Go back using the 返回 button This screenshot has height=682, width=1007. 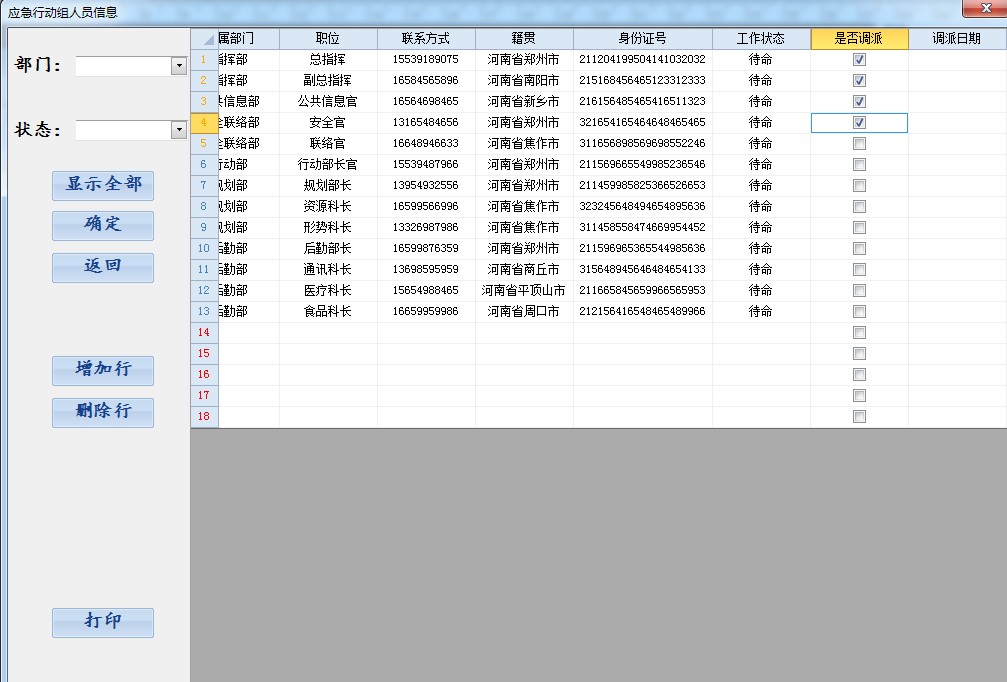103,267
